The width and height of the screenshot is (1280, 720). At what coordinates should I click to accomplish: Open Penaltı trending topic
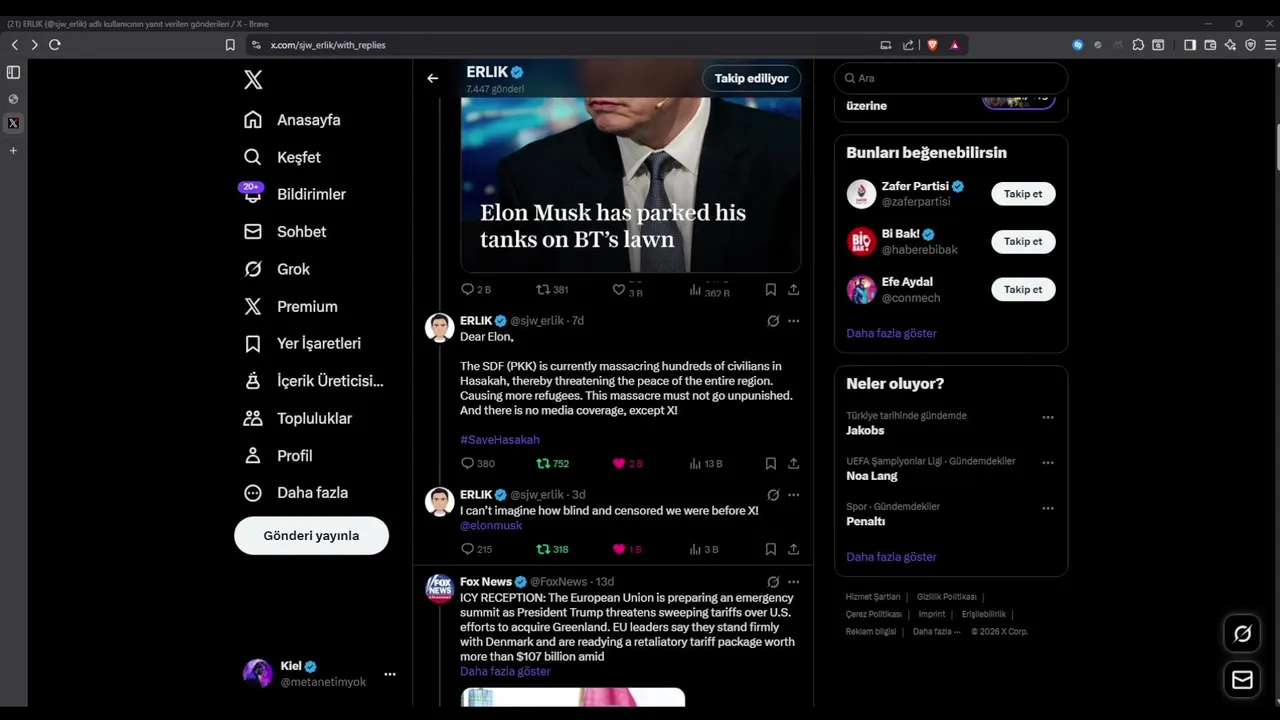tap(866, 522)
